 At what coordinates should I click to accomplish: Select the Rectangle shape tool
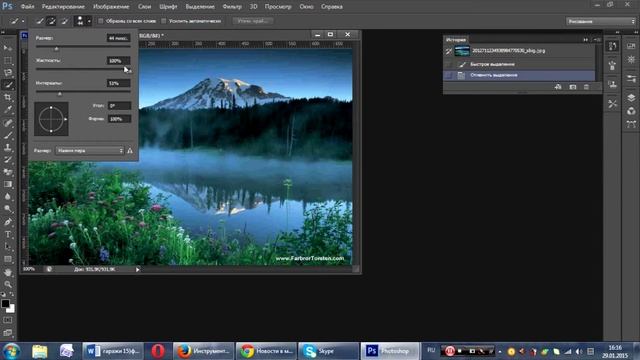[8, 259]
